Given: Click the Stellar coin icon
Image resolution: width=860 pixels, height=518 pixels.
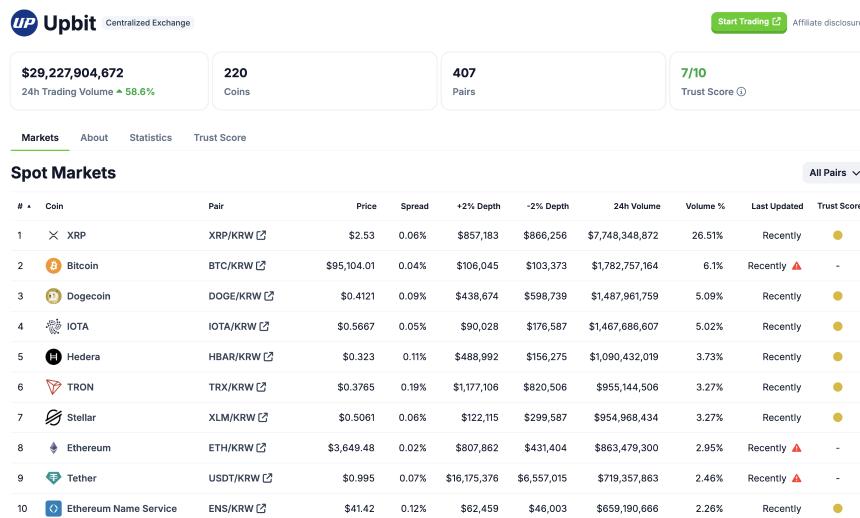Looking at the screenshot, I should tap(53, 418).
